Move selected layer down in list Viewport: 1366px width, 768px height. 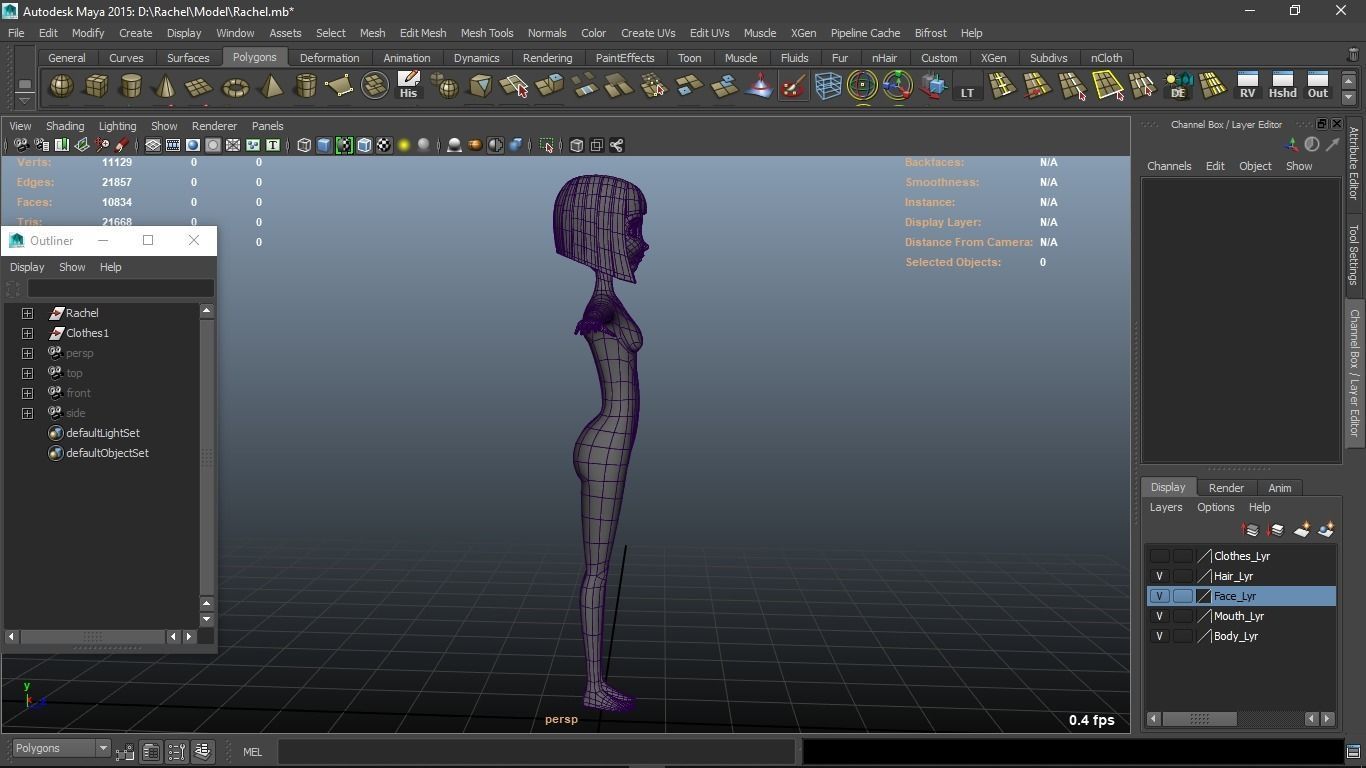pyautogui.click(x=1276, y=530)
